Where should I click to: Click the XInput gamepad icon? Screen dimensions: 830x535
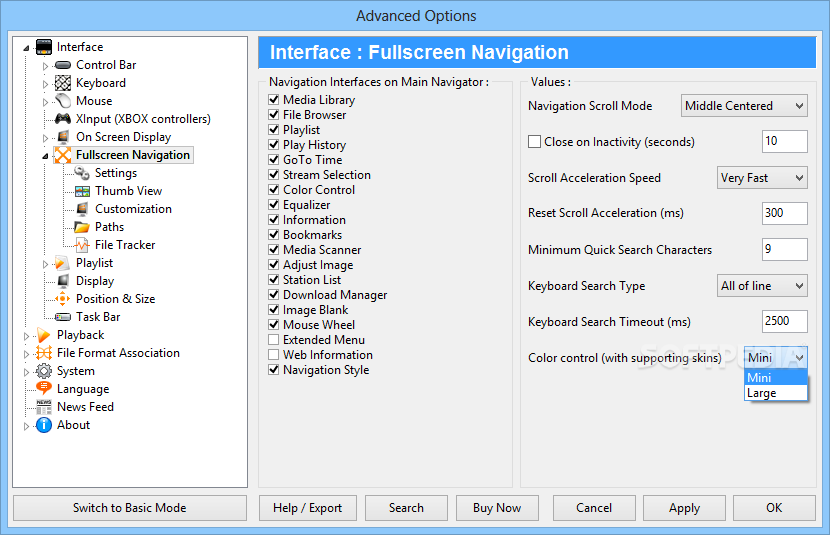pyautogui.click(x=63, y=119)
